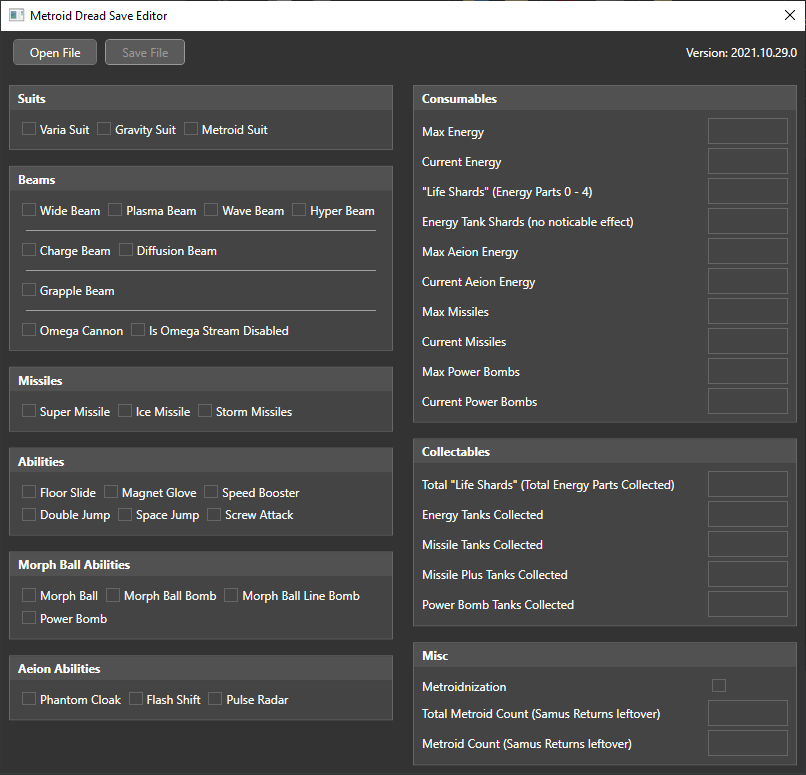Click the Max Energy input field

733,131
